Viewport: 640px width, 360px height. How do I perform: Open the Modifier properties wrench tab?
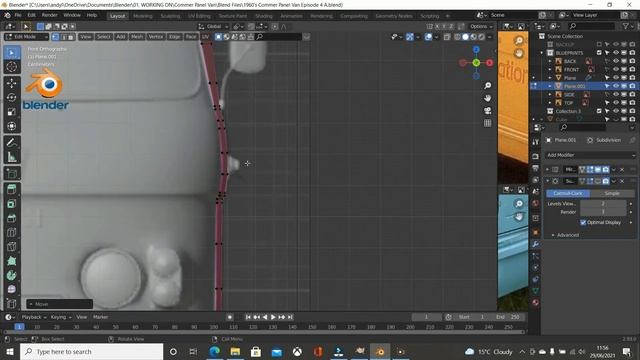click(x=536, y=244)
